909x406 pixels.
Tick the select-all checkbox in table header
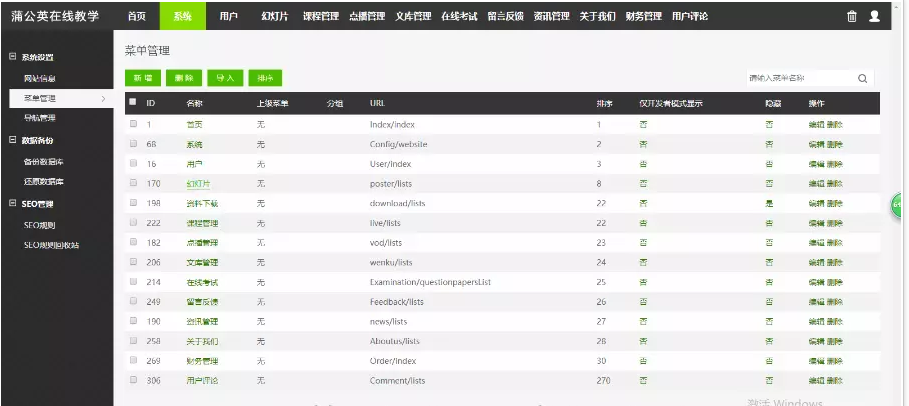pos(133,102)
